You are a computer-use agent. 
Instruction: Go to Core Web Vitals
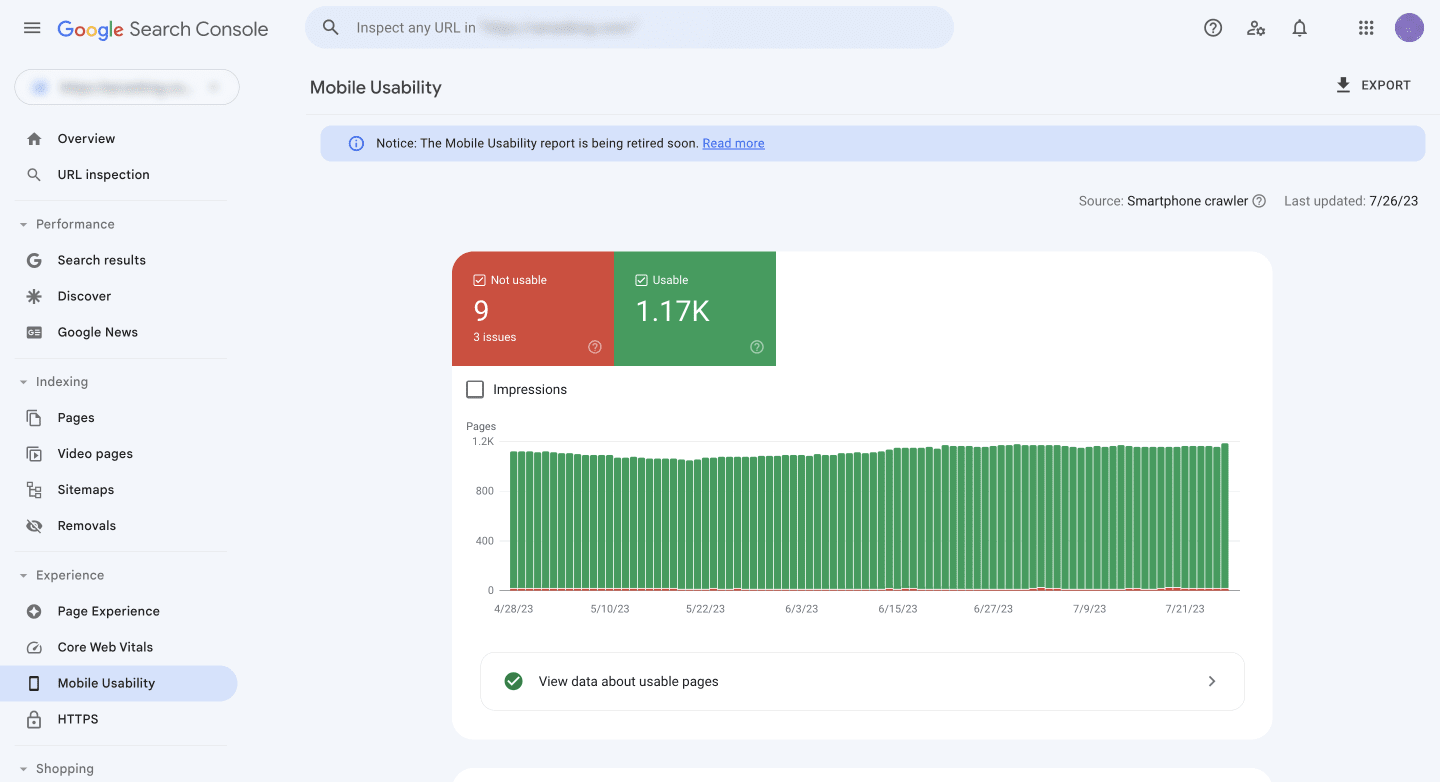pos(105,647)
